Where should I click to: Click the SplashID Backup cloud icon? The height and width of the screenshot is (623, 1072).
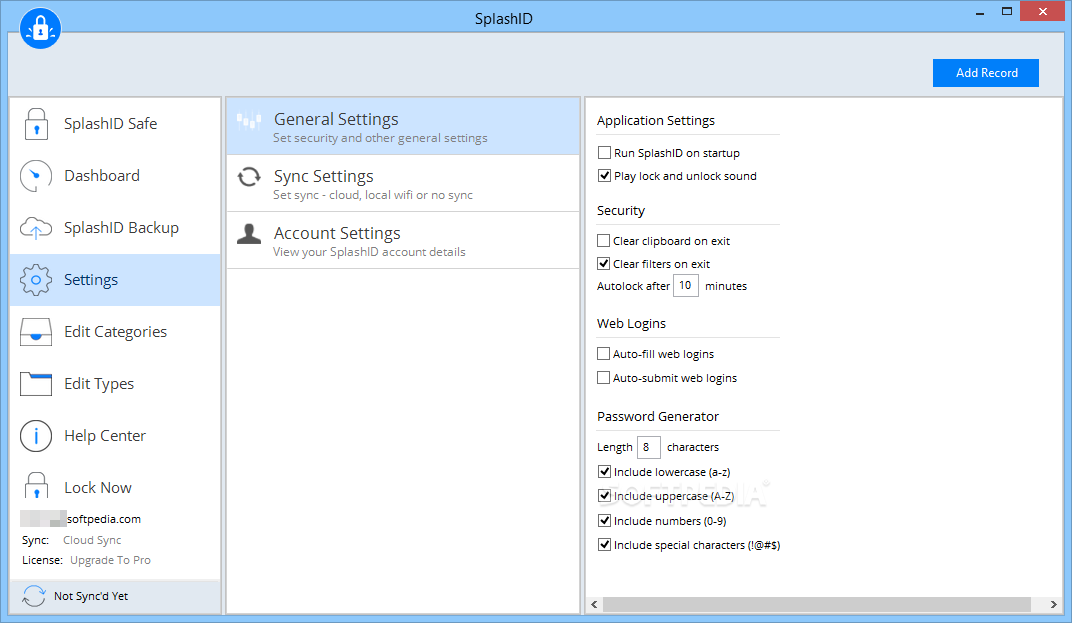tap(36, 228)
